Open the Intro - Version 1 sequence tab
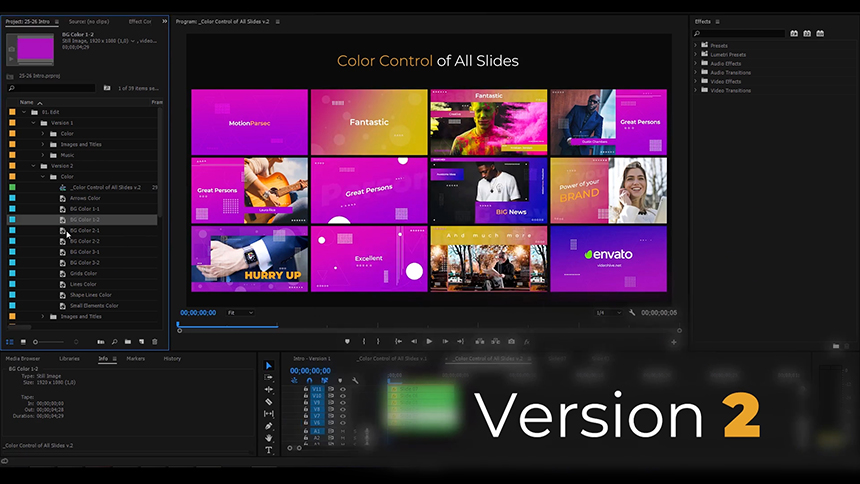The image size is (860, 484). (312, 358)
